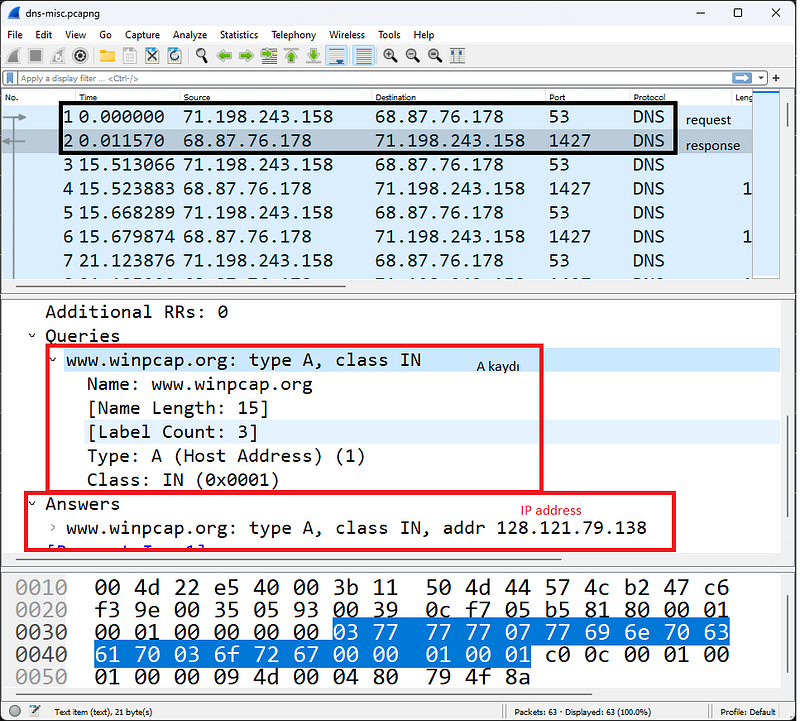
Task: Sort by the No. column header
Action: [x=39, y=97]
